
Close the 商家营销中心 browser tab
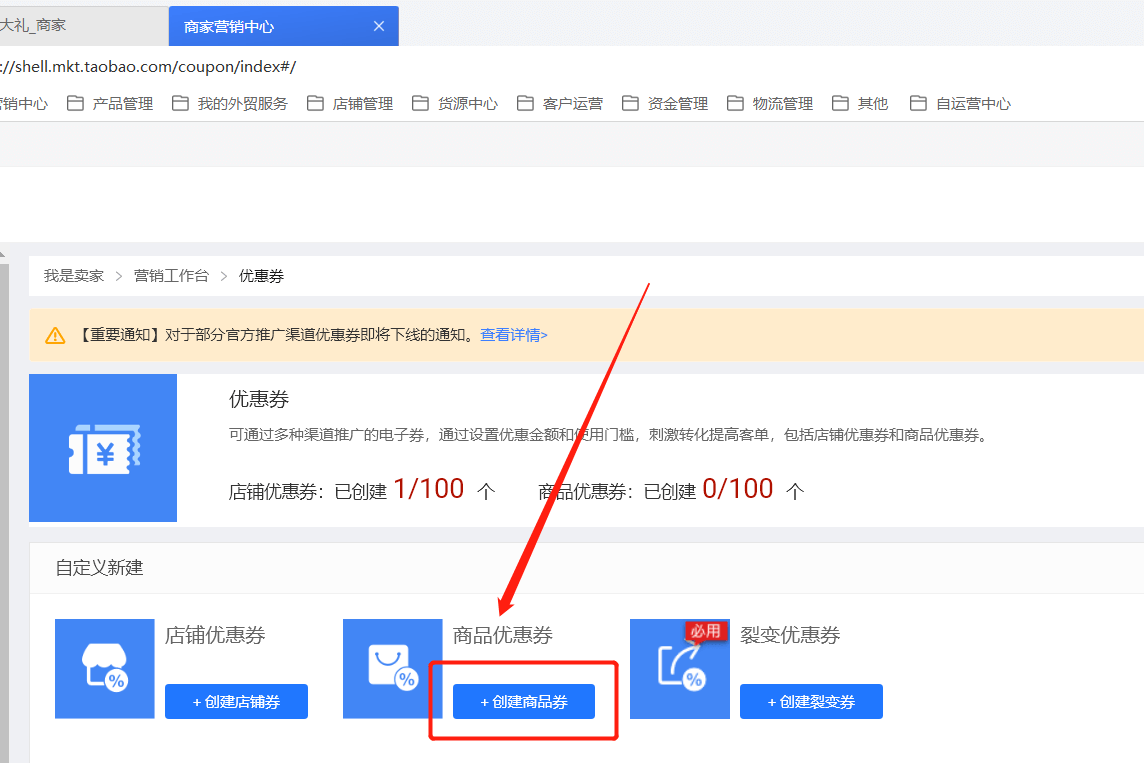[379, 26]
